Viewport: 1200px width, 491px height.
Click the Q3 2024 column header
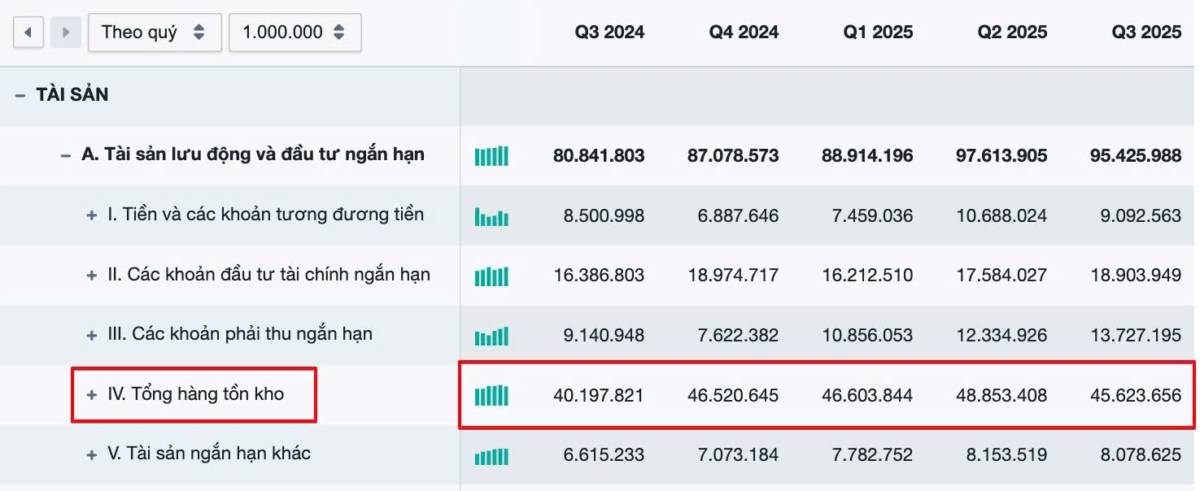(609, 32)
